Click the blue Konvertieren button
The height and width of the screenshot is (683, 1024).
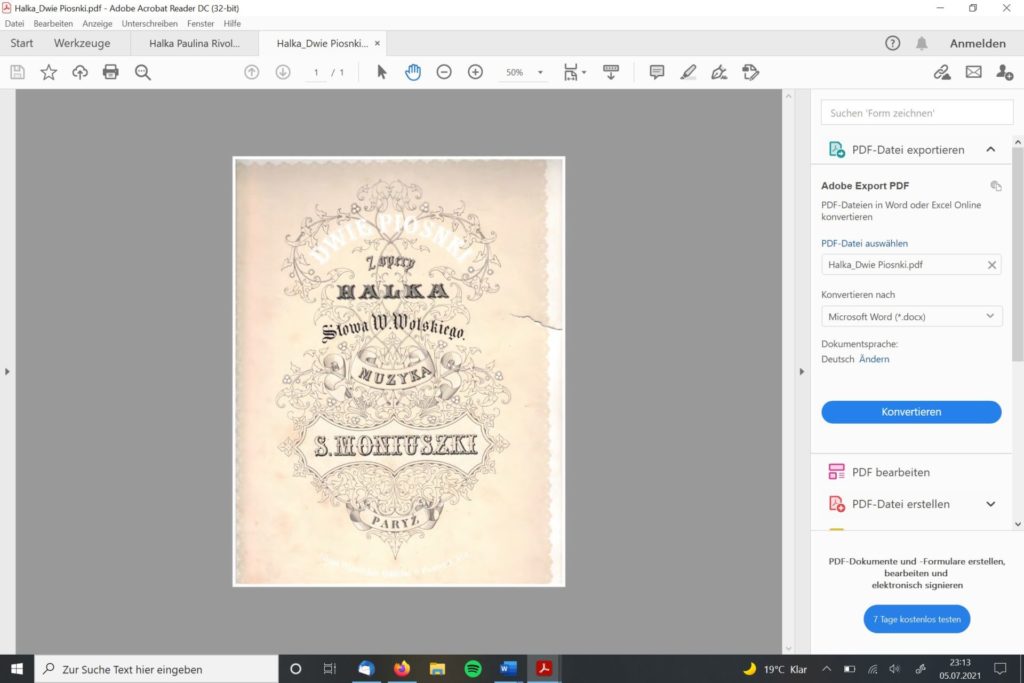(911, 412)
